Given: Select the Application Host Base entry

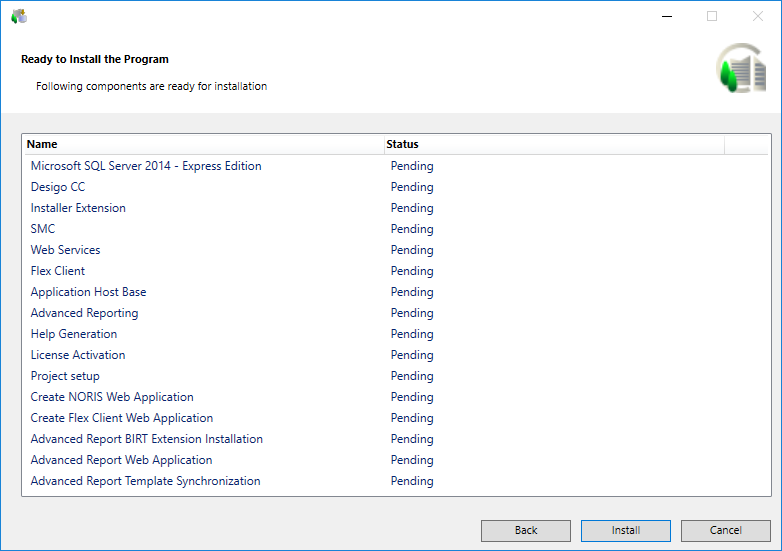Looking at the screenshot, I should click(x=88, y=292).
